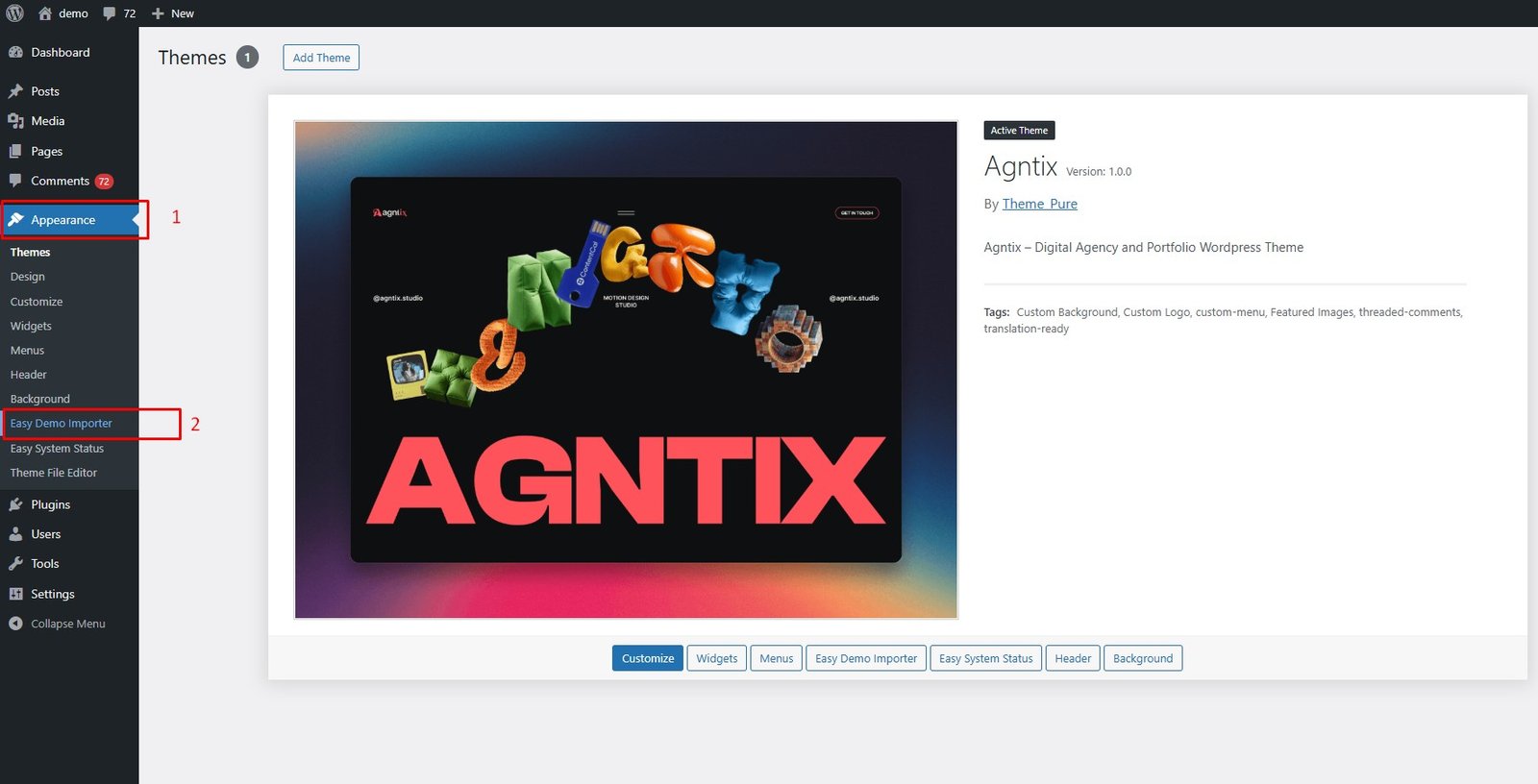The height and width of the screenshot is (784, 1538).
Task: Click the Collapse Menu arrow icon
Action: (x=15, y=624)
